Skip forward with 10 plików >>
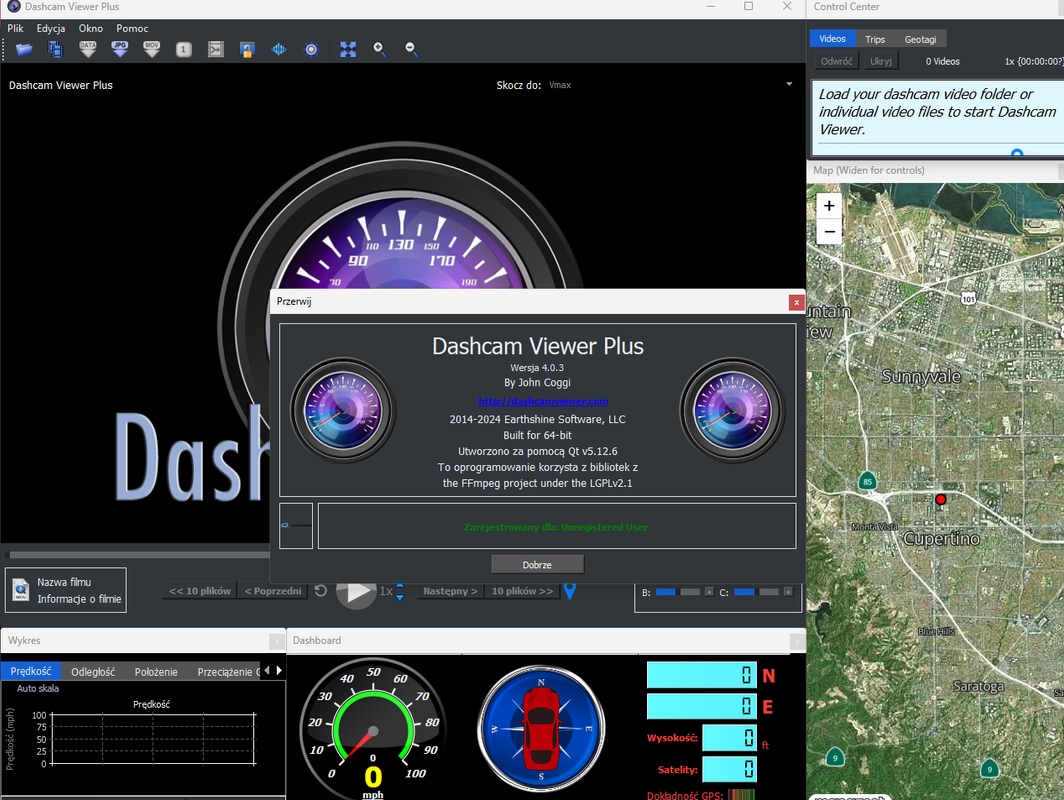The height and width of the screenshot is (800, 1064). click(x=522, y=591)
